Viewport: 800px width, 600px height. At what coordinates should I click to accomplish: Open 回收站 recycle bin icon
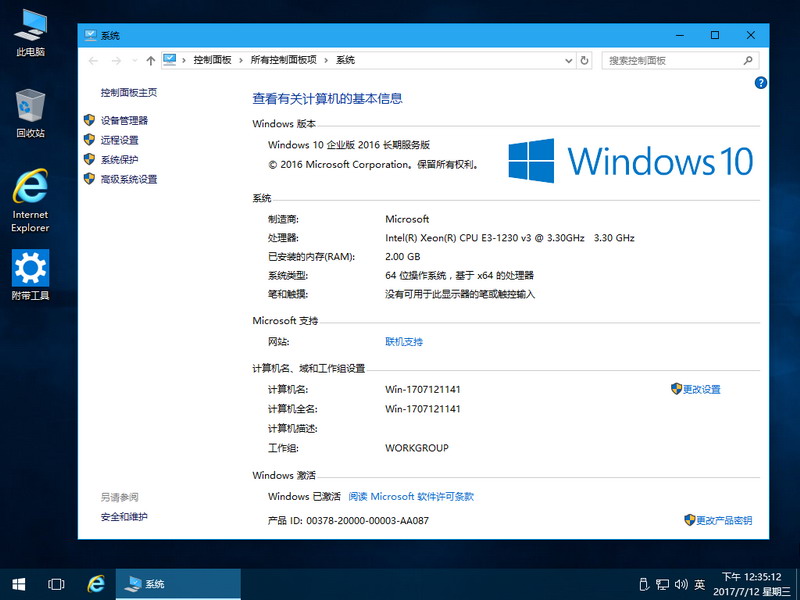click(30, 113)
